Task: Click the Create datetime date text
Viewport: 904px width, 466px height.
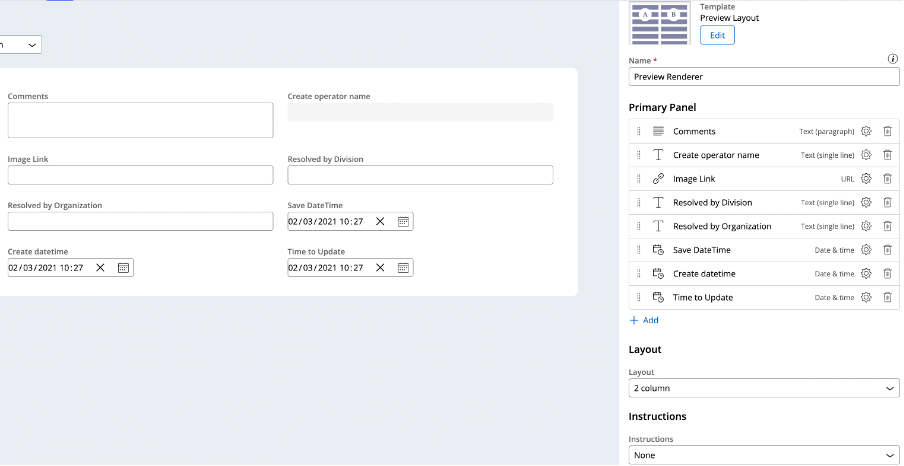Action: coord(46,268)
